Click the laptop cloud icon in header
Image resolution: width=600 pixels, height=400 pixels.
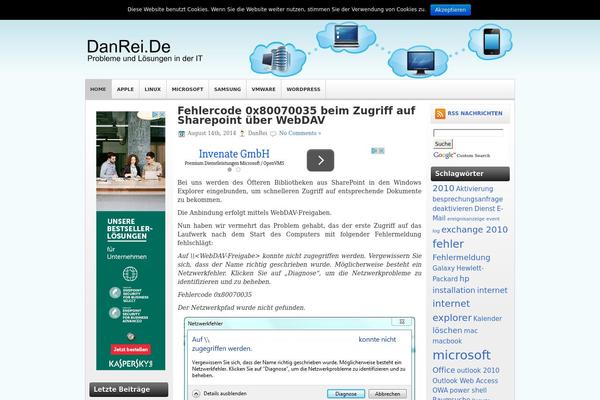pos(346,37)
